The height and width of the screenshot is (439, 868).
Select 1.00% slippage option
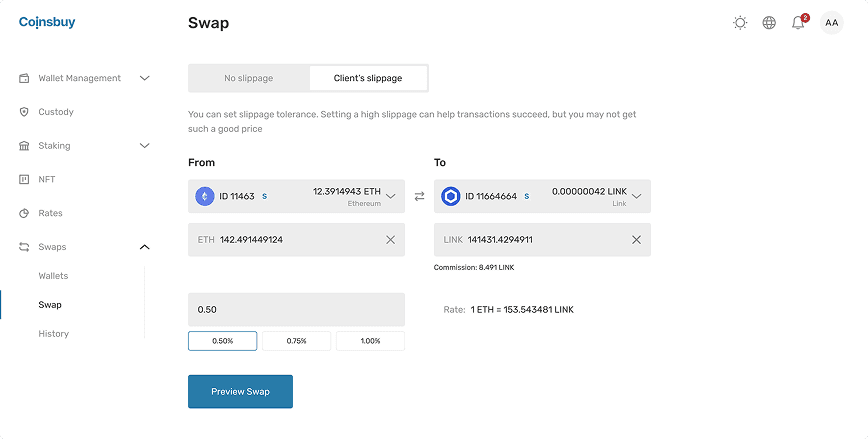point(370,341)
